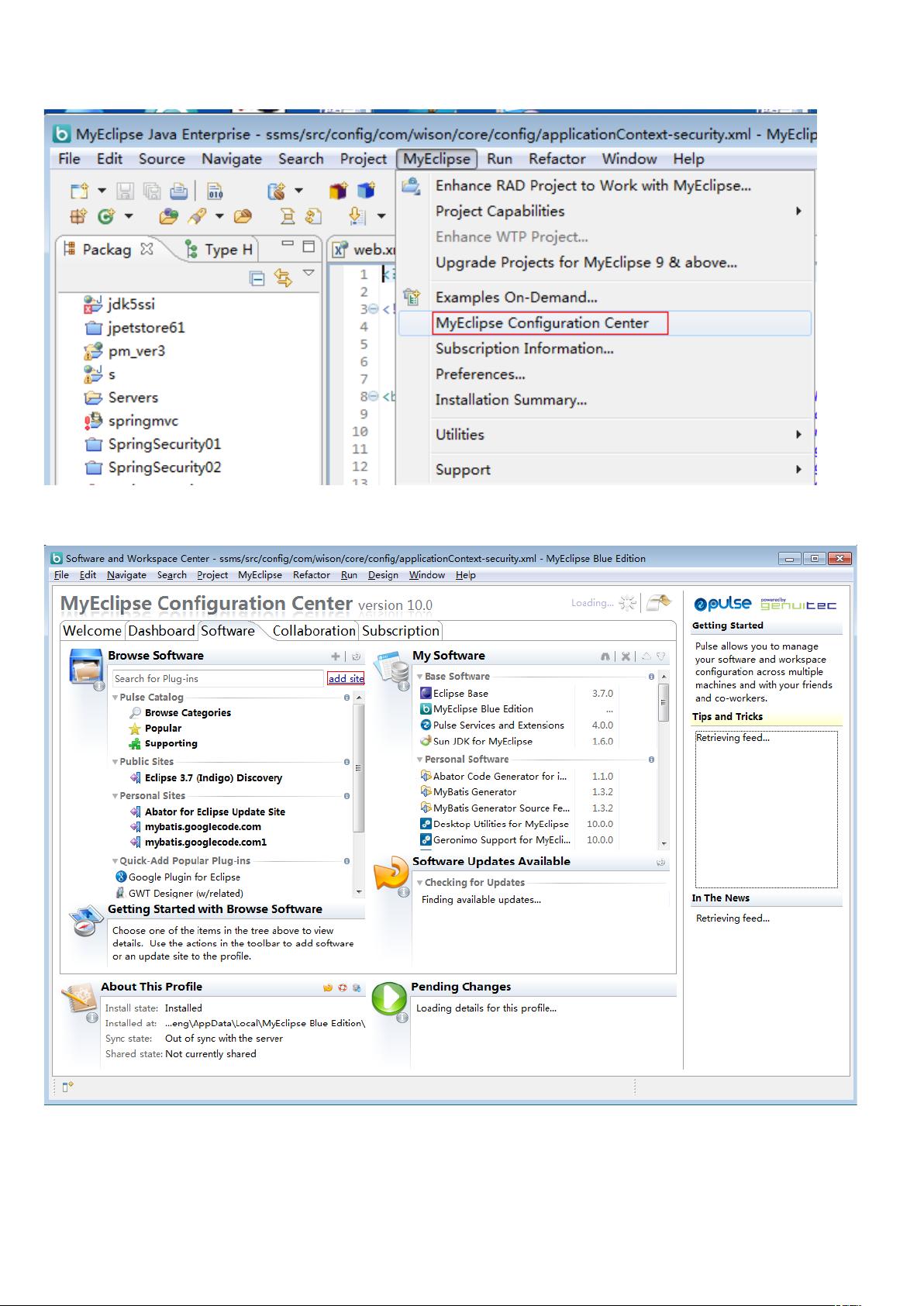Click the down triangle in the My Software header
Viewport: 924px width, 1306px height.
click(x=661, y=656)
